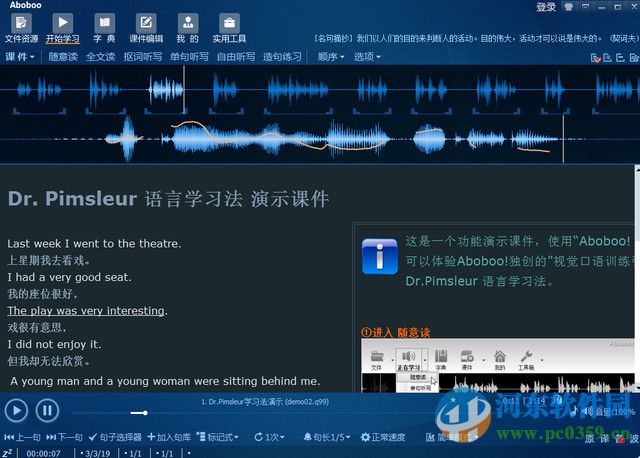Click the zZ sleep icon in status bar
The height and width of the screenshot is (458, 640).
[7, 453]
